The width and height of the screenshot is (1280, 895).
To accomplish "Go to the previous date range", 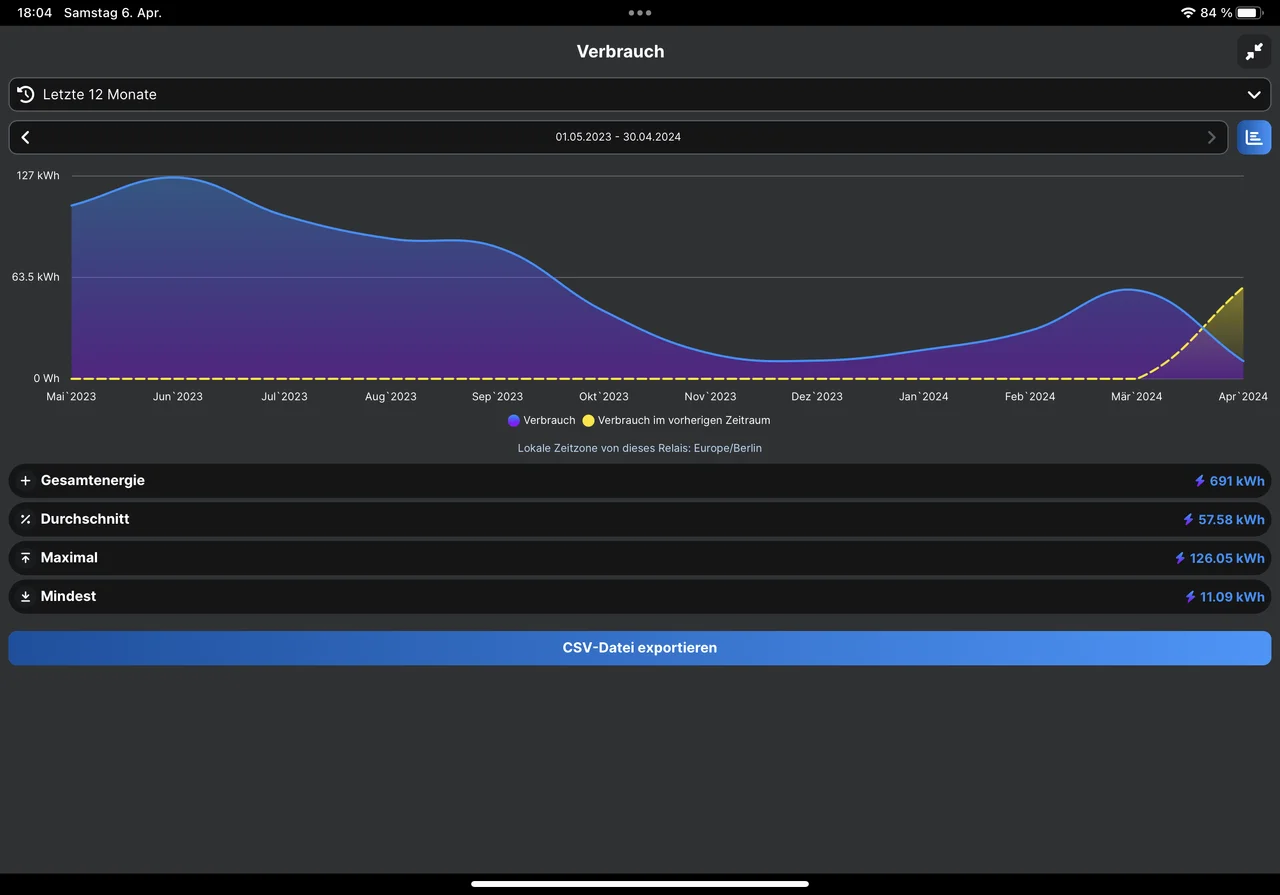I will 26,137.
